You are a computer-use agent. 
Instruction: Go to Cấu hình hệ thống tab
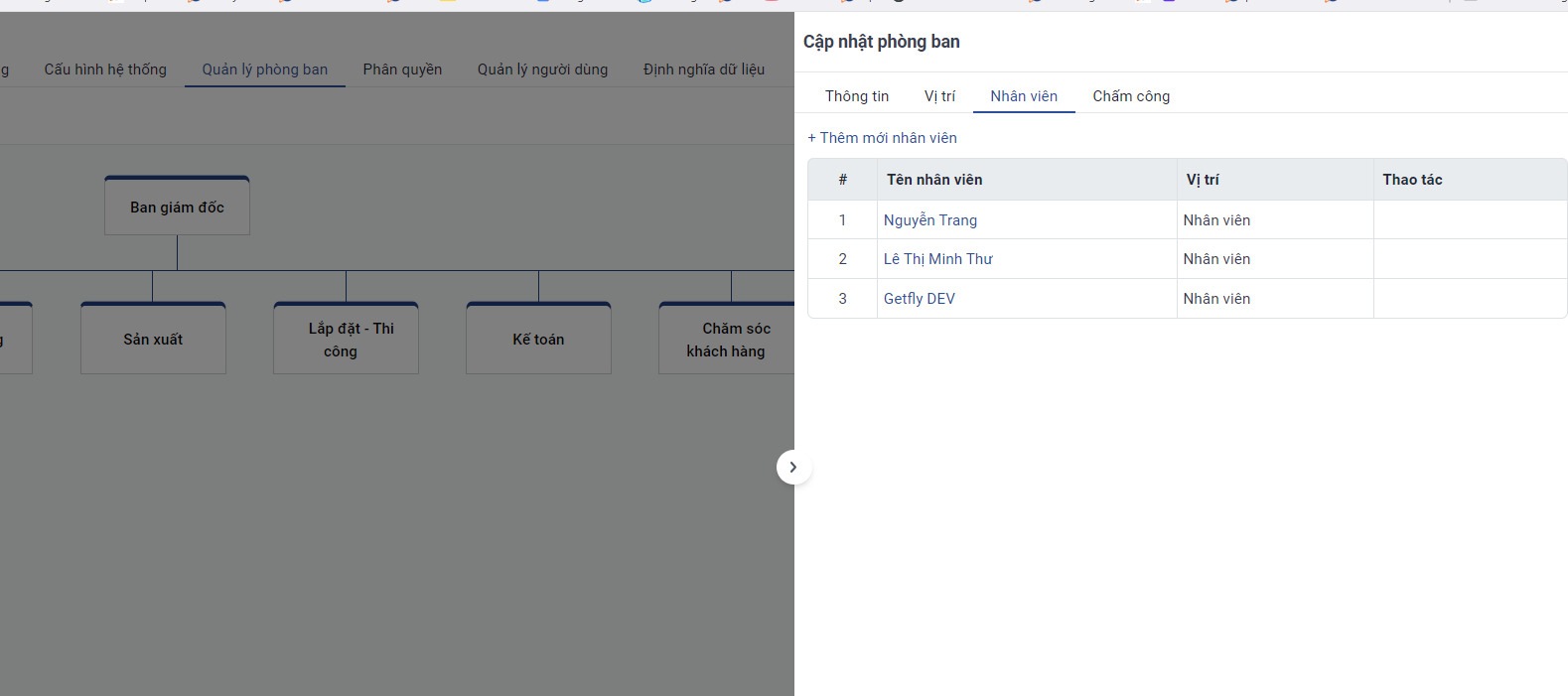[x=105, y=70]
